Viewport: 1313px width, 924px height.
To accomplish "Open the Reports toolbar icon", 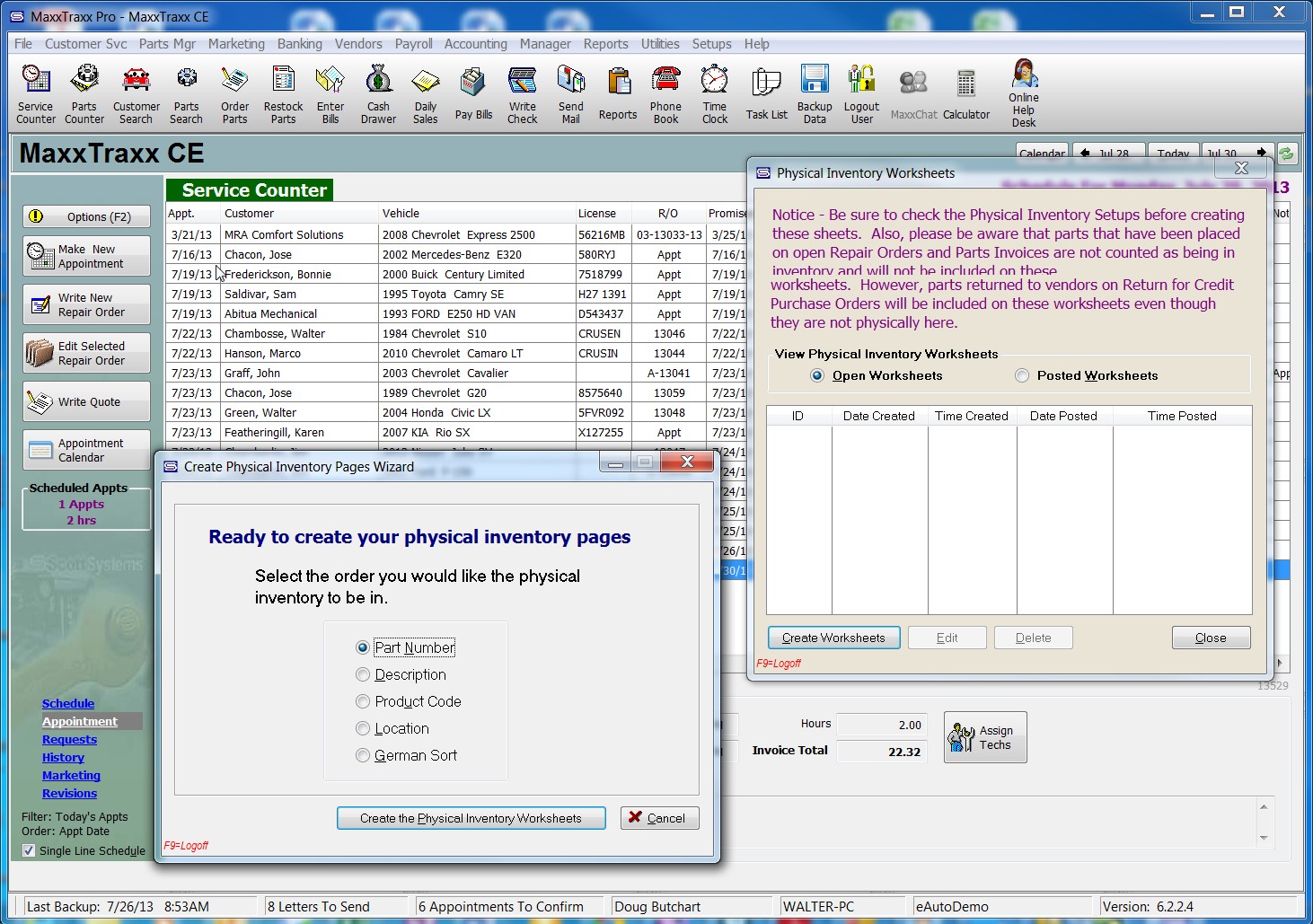I will [x=618, y=93].
